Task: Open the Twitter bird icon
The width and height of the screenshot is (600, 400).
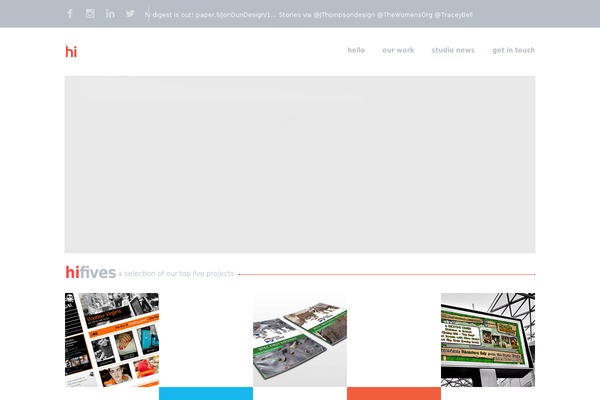Action: [130, 14]
